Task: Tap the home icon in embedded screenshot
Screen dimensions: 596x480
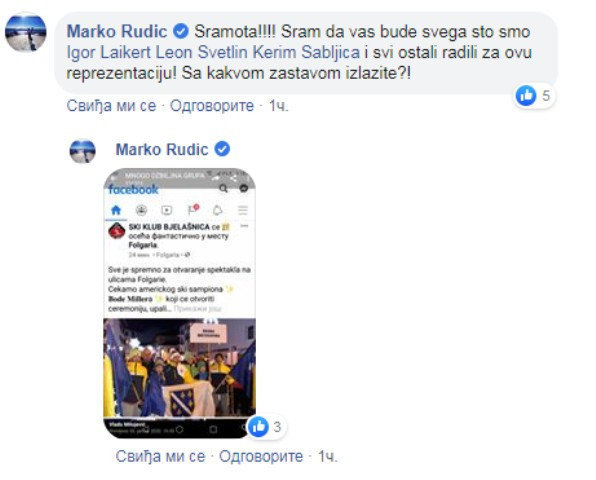Action: (x=116, y=210)
